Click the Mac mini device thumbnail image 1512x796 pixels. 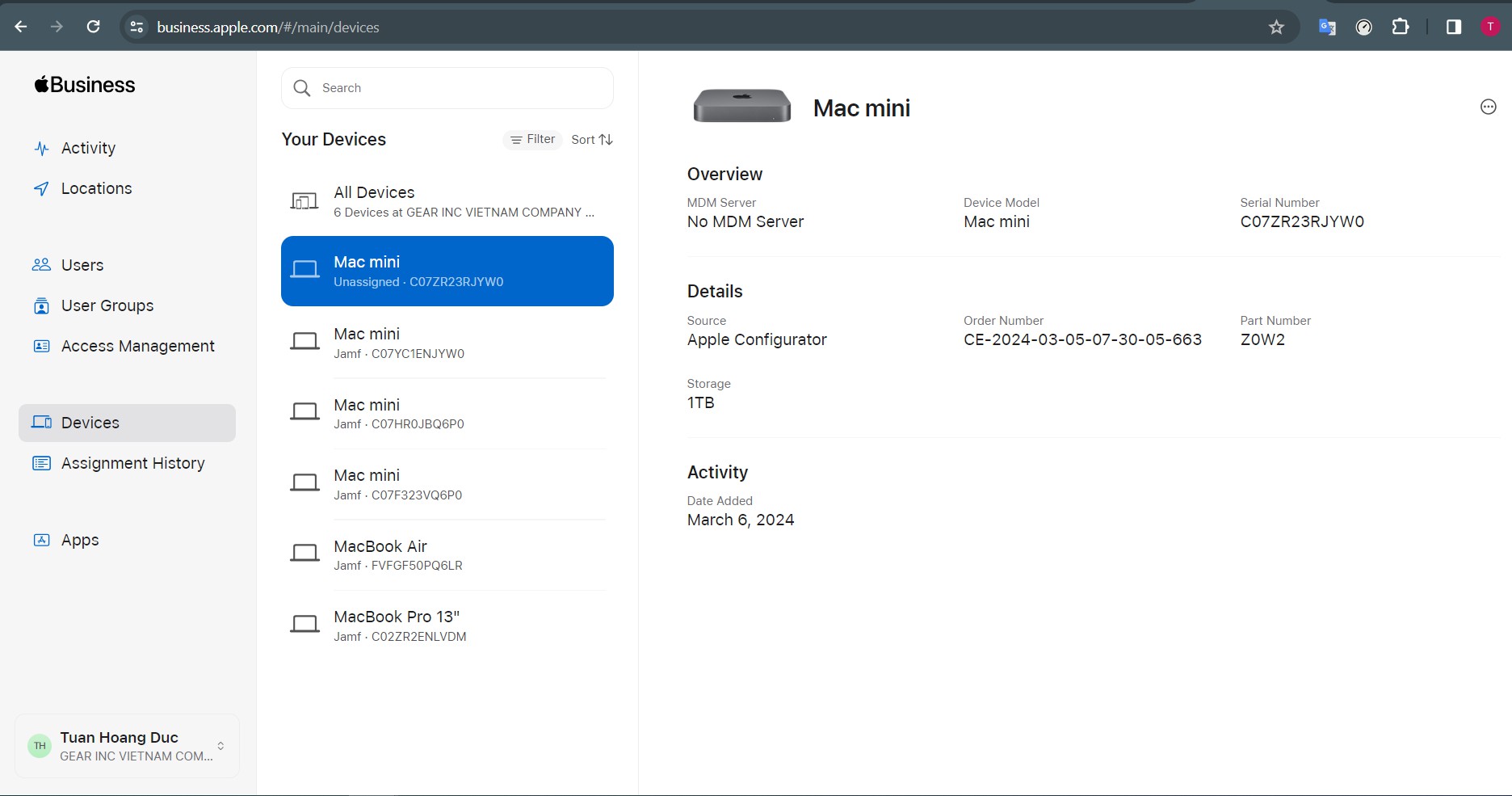[741, 106]
